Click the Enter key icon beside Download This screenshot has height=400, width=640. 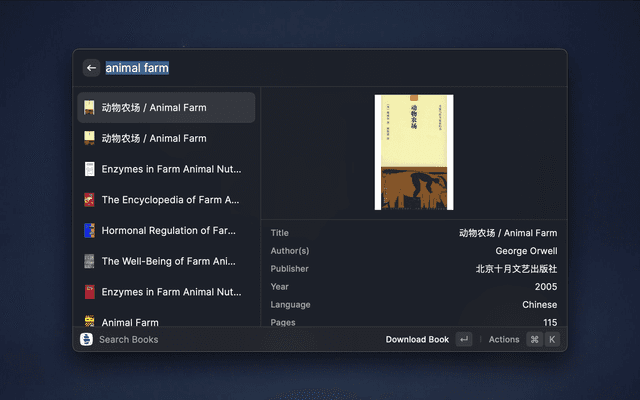point(463,339)
